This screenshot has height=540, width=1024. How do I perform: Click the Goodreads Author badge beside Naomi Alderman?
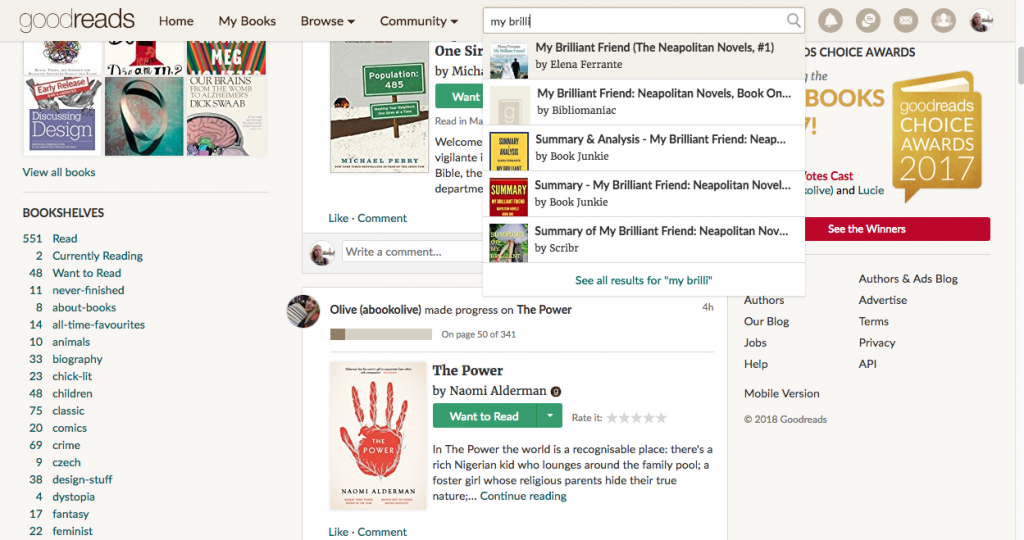(556, 391)
